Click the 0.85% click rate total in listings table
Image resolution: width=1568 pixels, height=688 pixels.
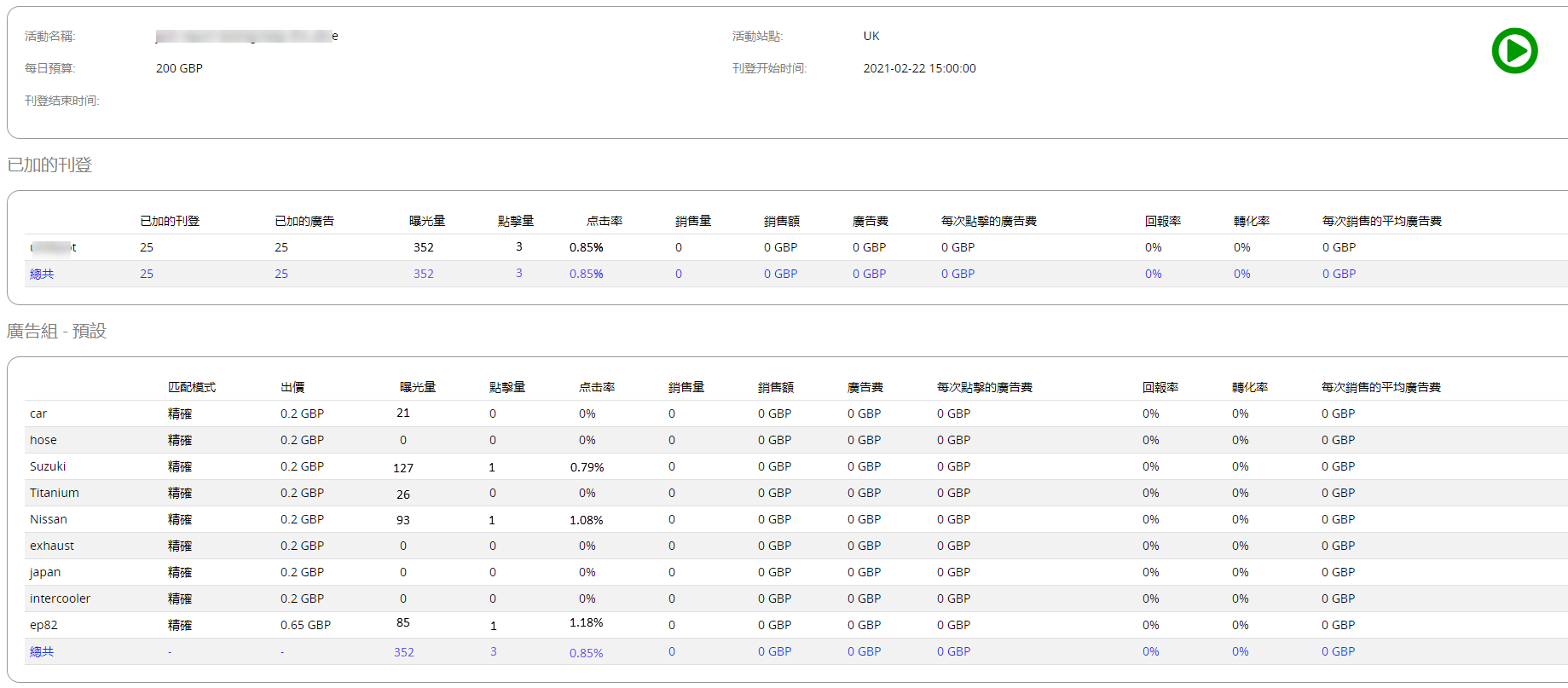[587, 274]
